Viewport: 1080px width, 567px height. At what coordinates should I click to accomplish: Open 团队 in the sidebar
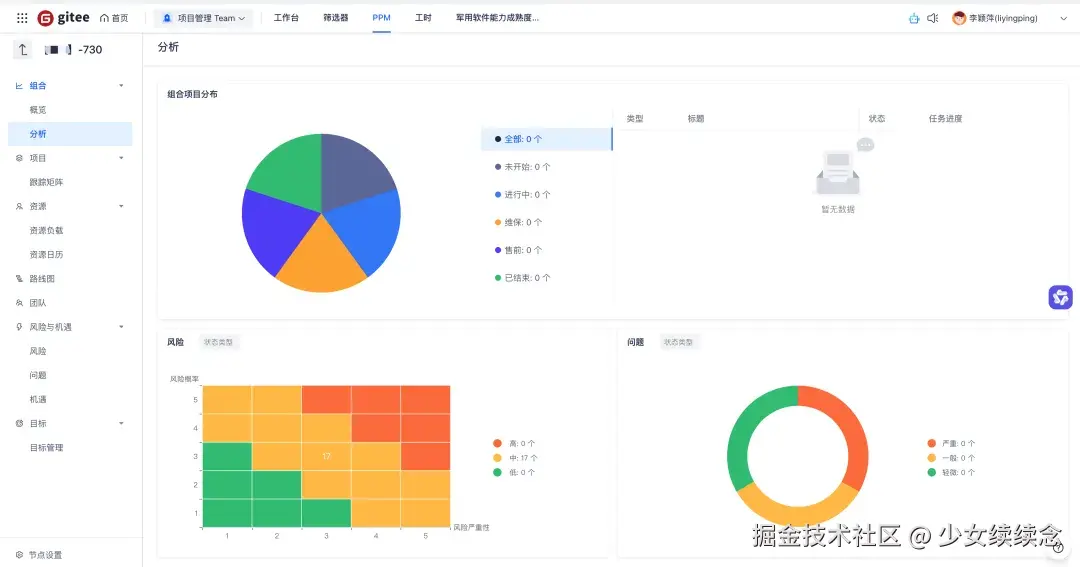(x=38, y=302)
